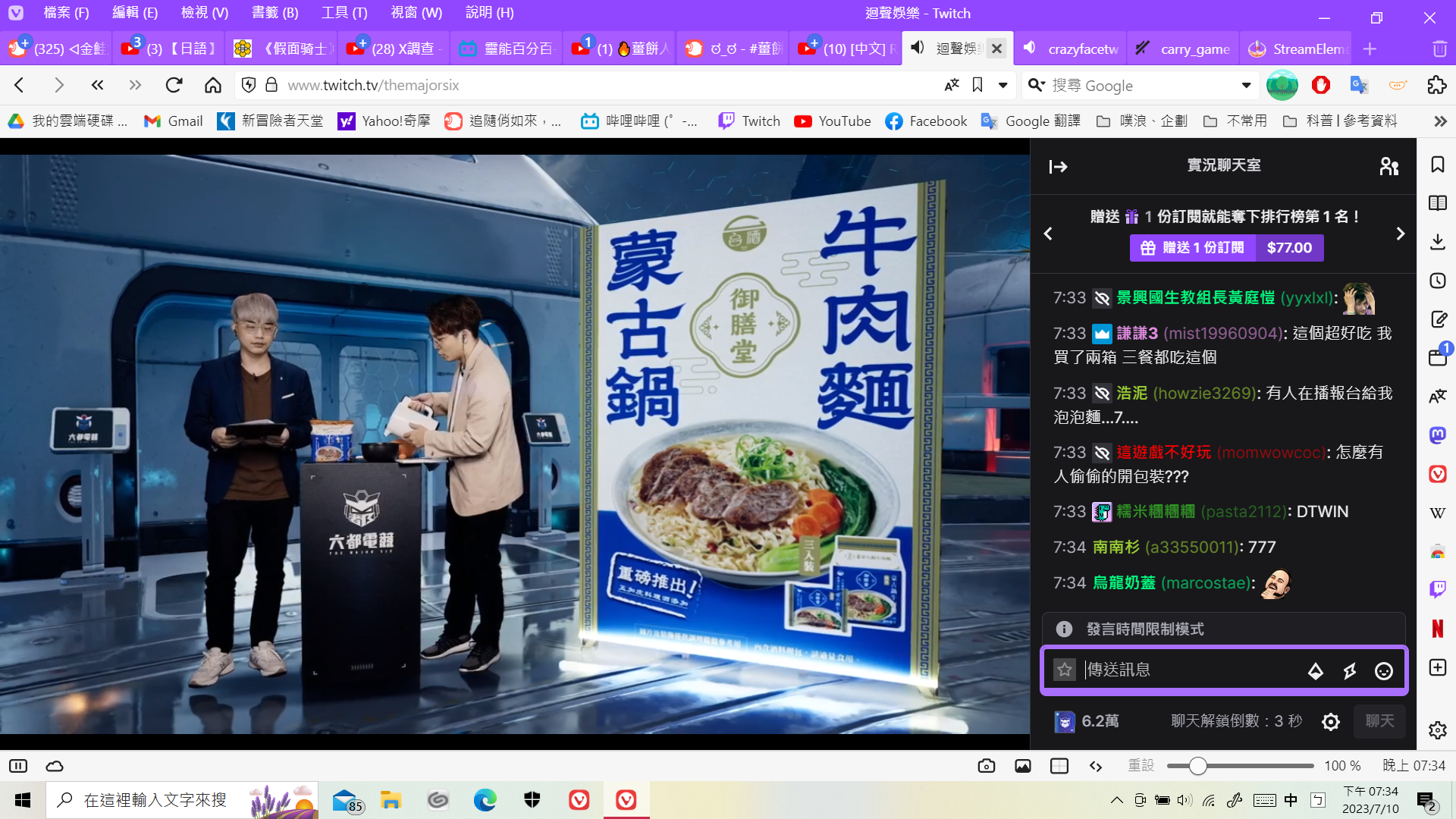
Task: Open the Notes side panel icon
Action: click(1438, 319)
